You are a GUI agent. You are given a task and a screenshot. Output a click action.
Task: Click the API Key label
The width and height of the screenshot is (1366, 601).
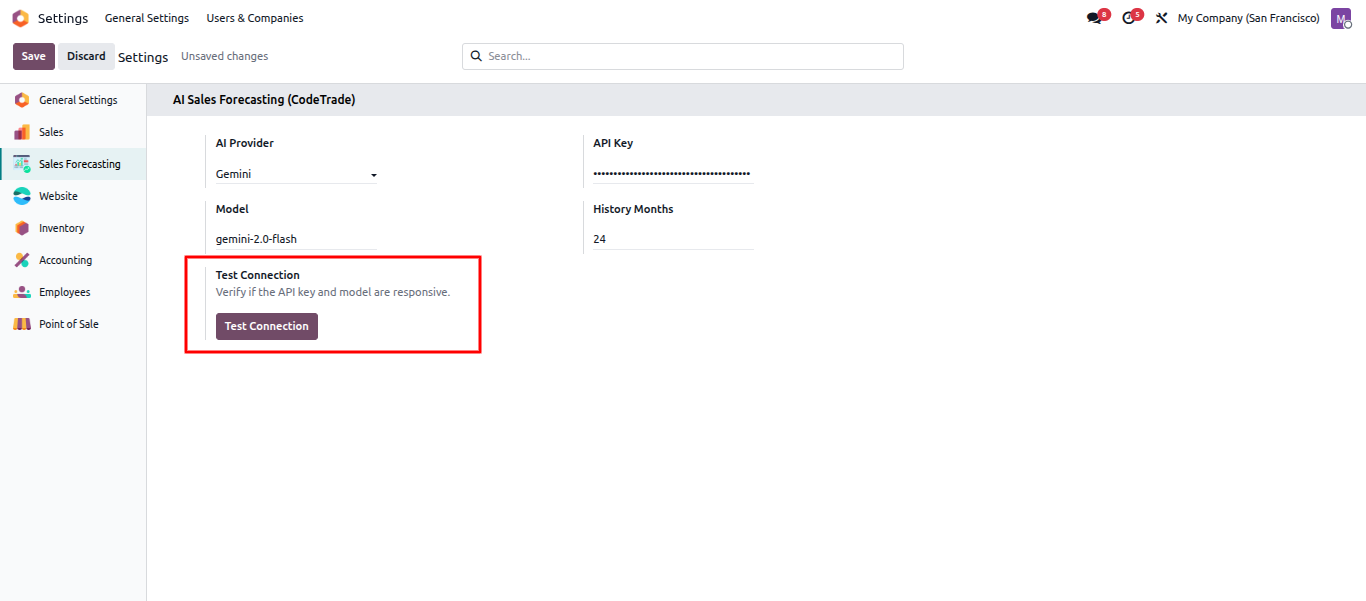pos(613,143)
